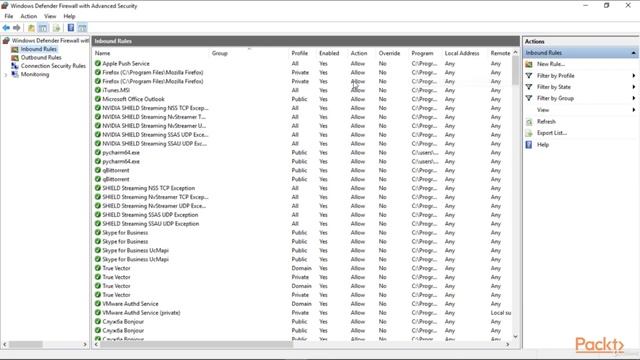
Task: Sort by the Action column header
Action: point(359,53)
